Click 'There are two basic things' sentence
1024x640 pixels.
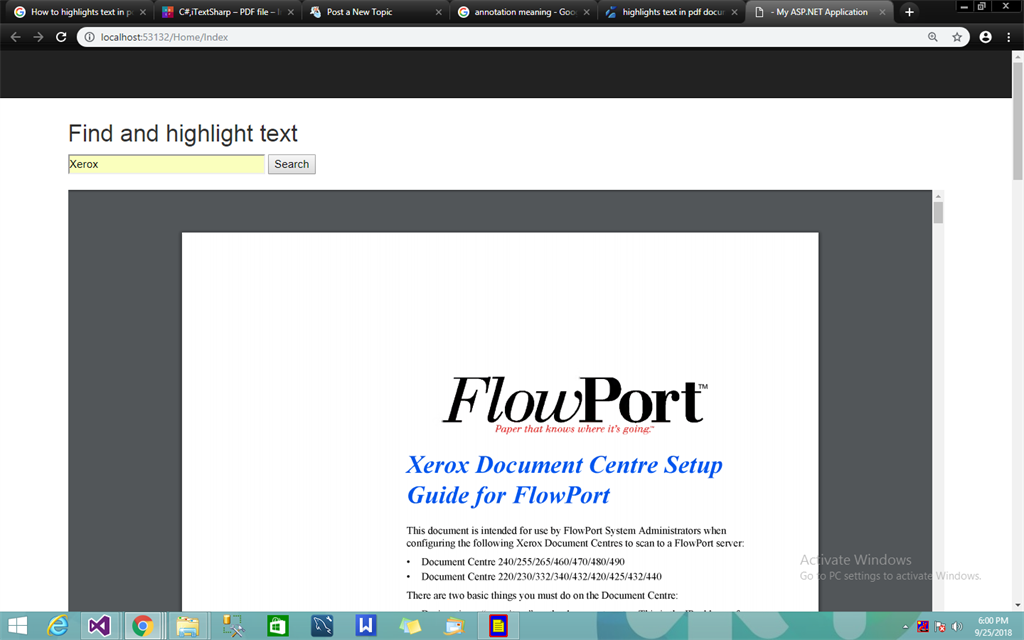click(542, 596)
